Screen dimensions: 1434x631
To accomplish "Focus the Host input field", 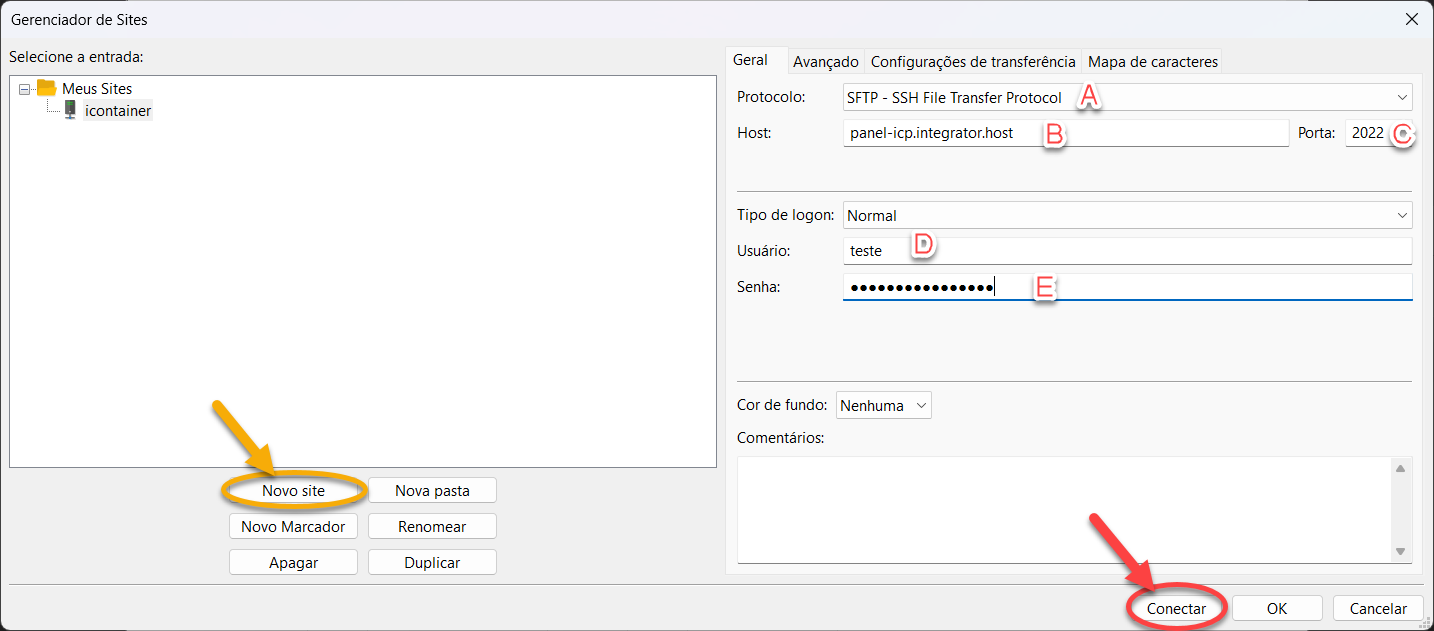I will click(x=1065, y=133).
